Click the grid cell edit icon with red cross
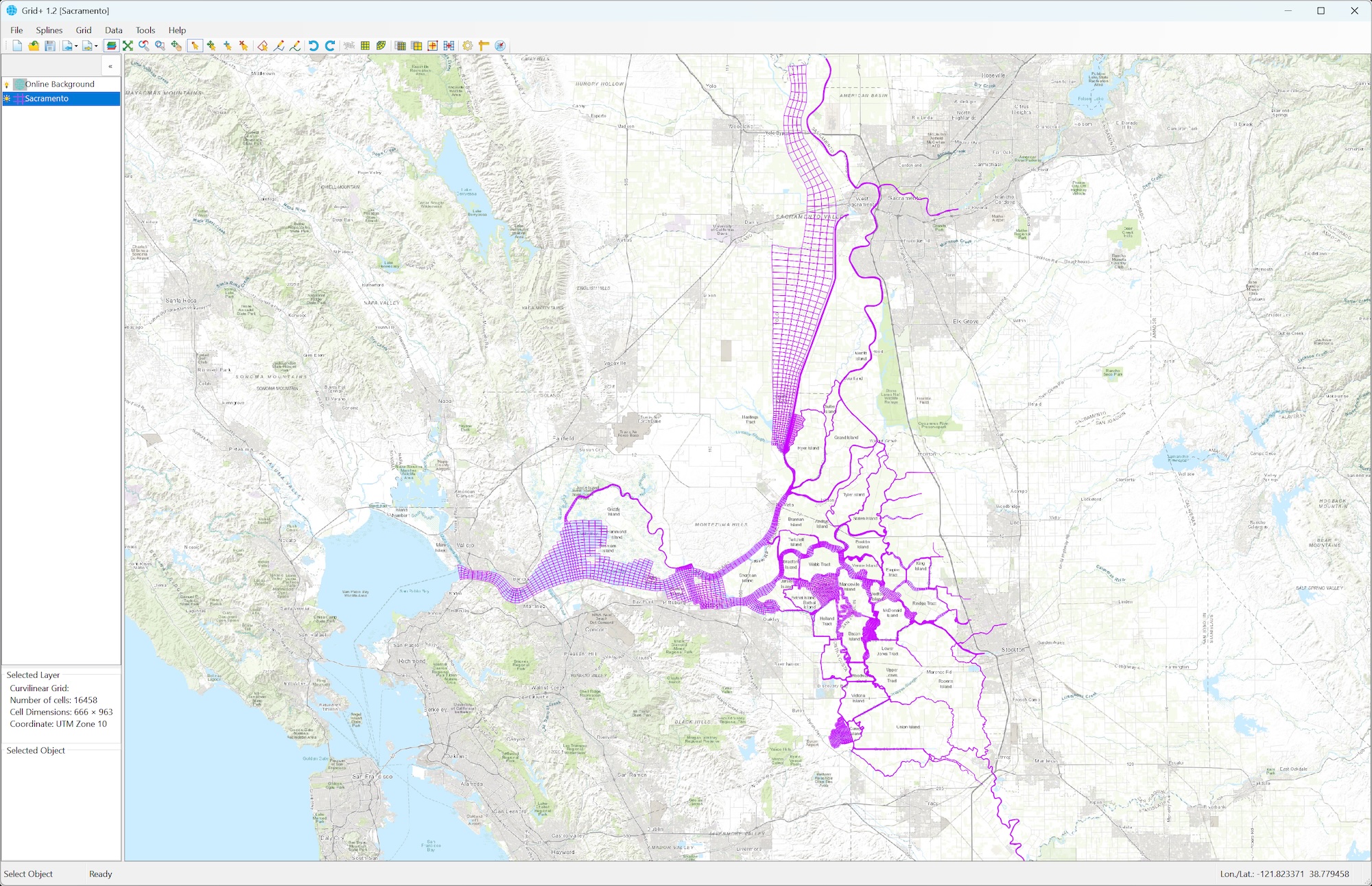Image resolution: width=1372 pixels, height=886 pixels. point(432,46)
